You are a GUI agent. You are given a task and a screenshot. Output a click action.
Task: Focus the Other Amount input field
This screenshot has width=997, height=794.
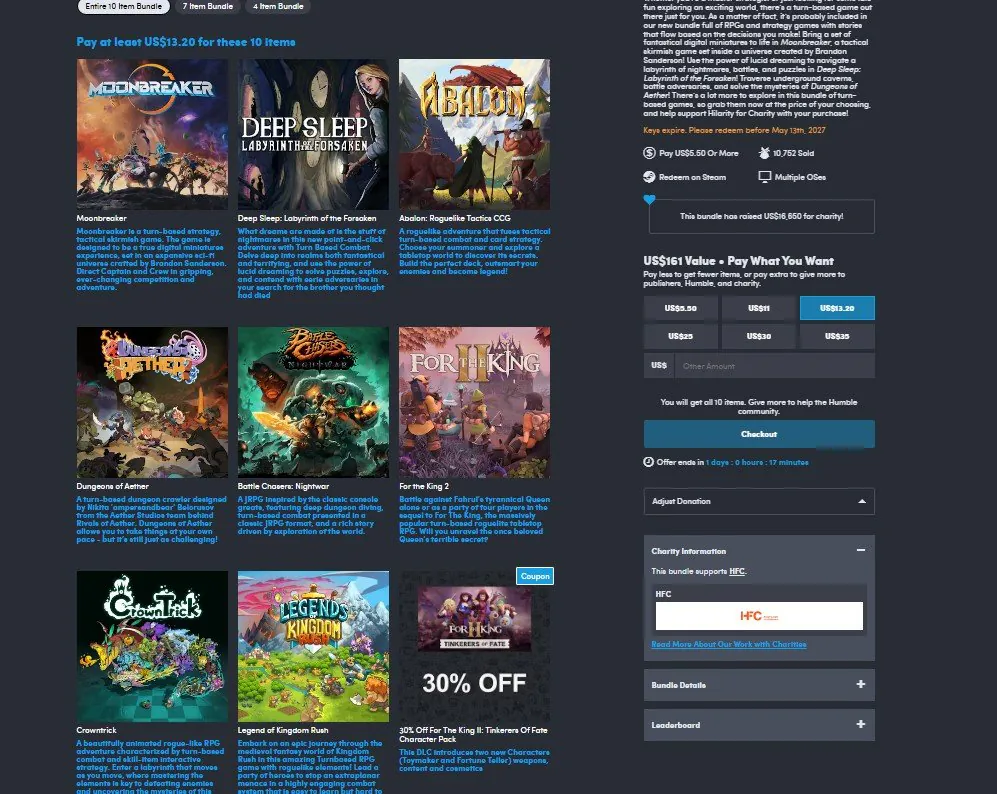[774, 366]
